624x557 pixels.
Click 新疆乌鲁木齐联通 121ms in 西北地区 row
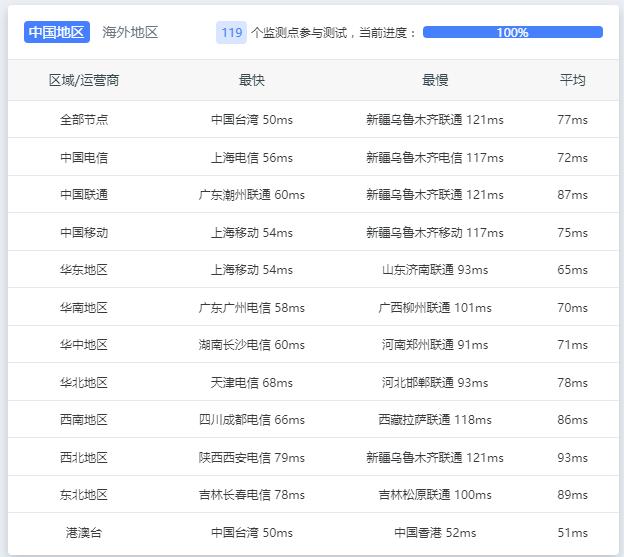click(x=435, y=458)
